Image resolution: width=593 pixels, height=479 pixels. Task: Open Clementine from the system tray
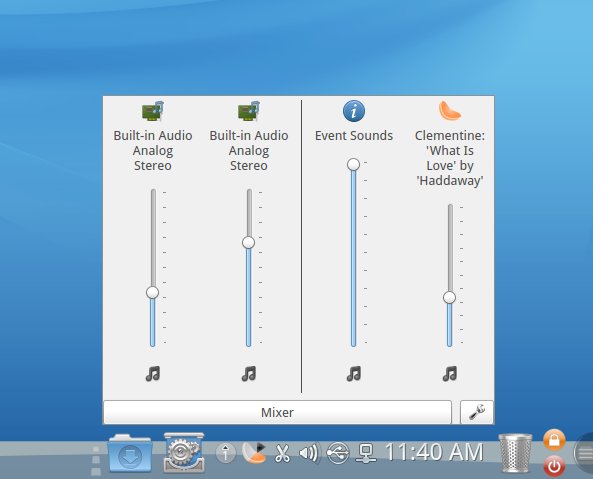[x=254, y=453]
